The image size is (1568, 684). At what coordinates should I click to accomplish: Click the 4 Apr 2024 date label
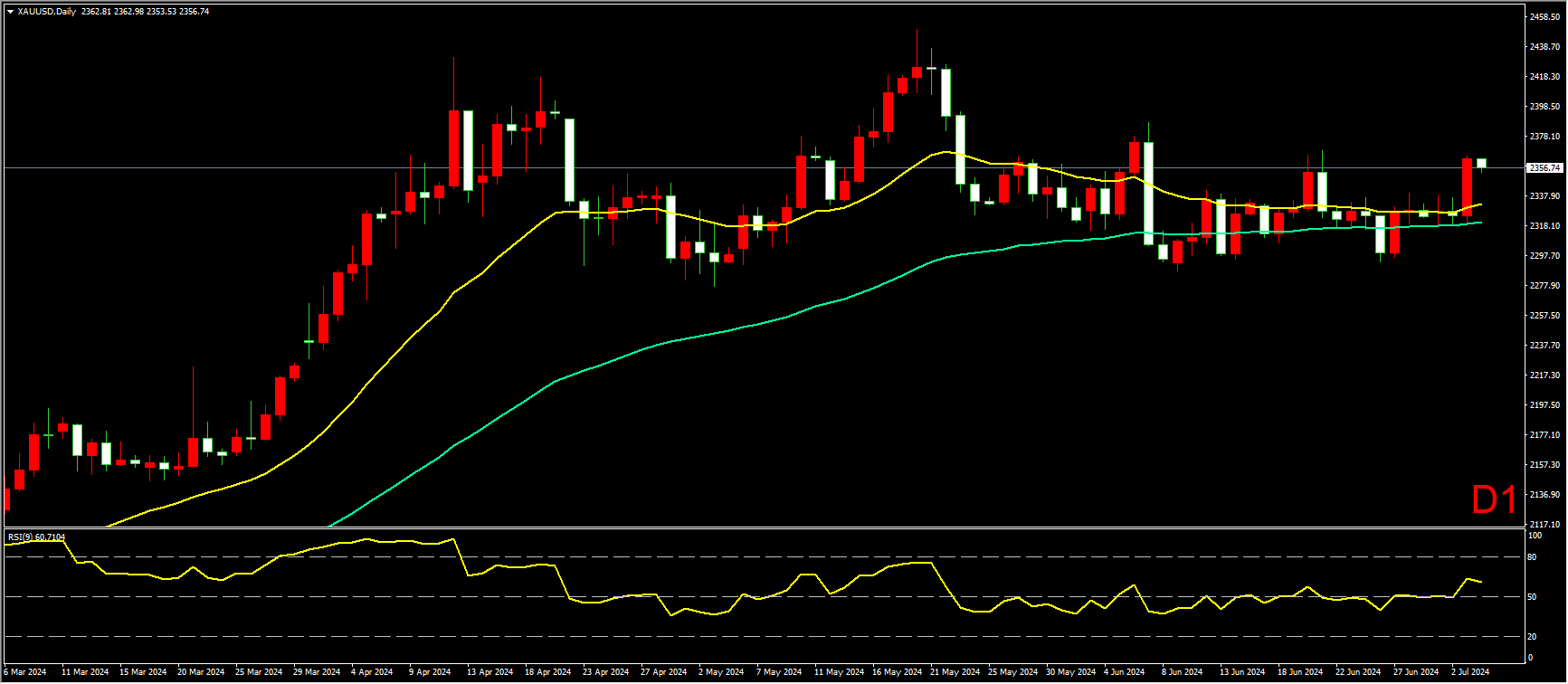(x=372, y=672)
